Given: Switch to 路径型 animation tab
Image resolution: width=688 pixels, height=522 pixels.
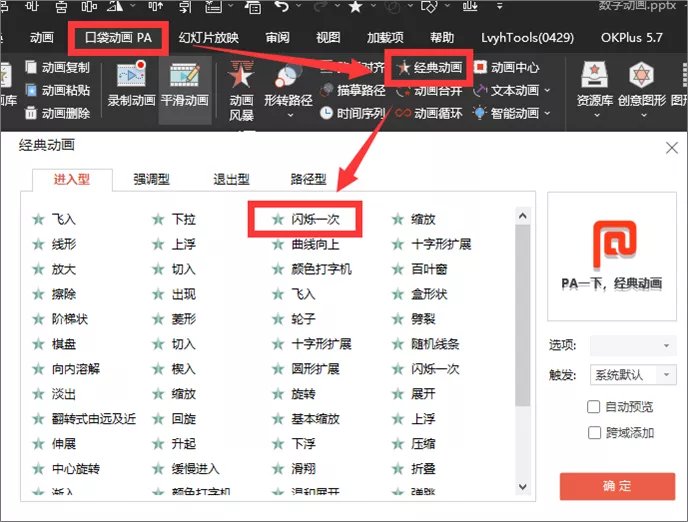Looking at the screenshot, I should 308,179.
